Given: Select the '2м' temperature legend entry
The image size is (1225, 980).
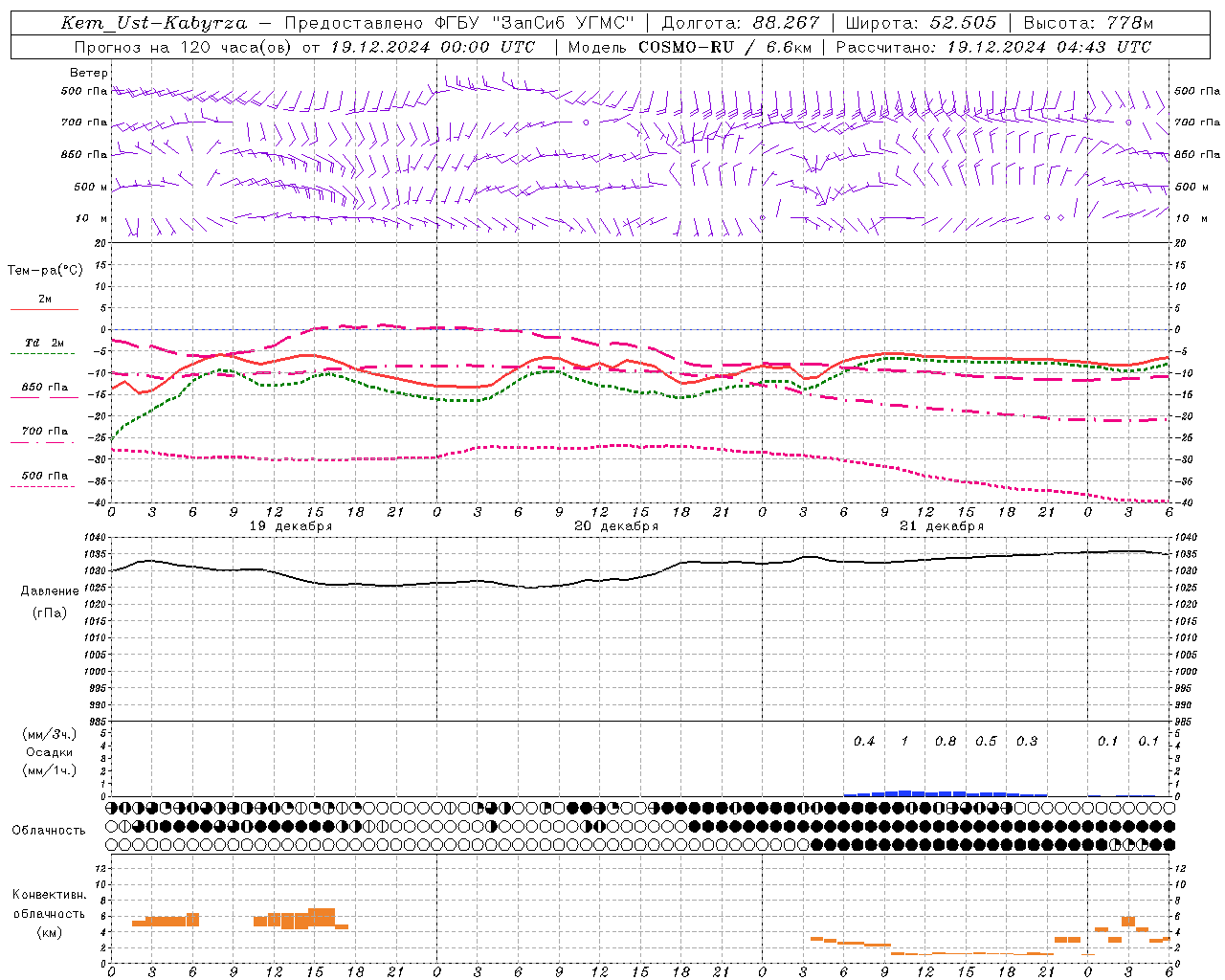Looking at the screenshot, I should click(x=45, y=300).
